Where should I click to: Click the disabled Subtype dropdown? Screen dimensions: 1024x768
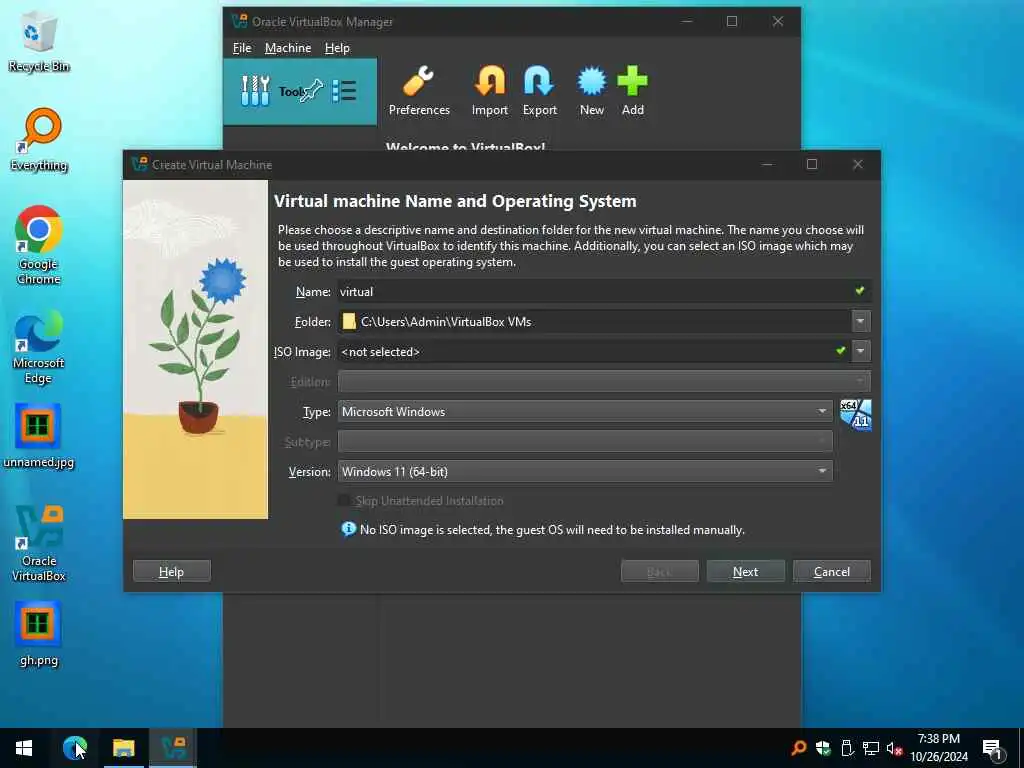click(585, 441)
